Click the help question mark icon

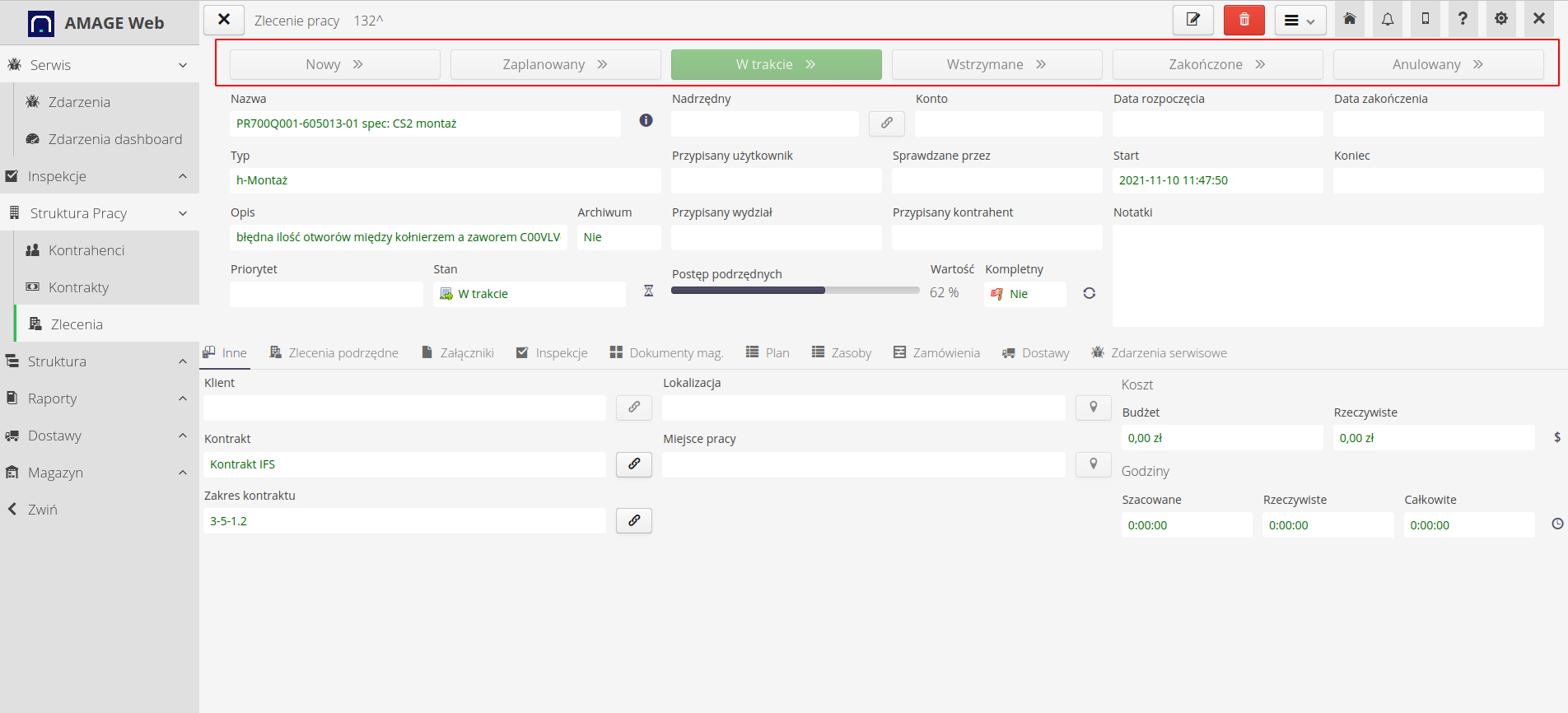pyautogui.click(x=1463, y=19)
